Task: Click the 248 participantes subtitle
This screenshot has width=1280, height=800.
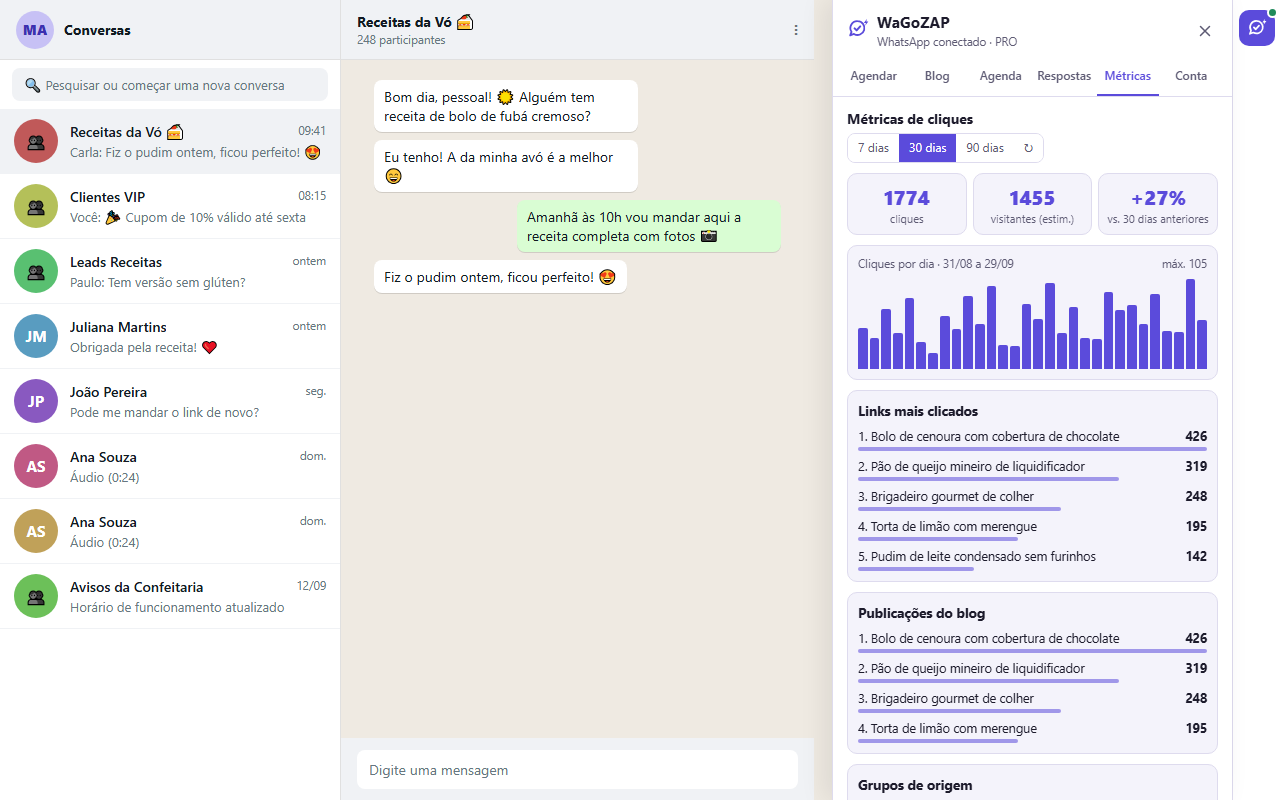Action: pos(401,40)
